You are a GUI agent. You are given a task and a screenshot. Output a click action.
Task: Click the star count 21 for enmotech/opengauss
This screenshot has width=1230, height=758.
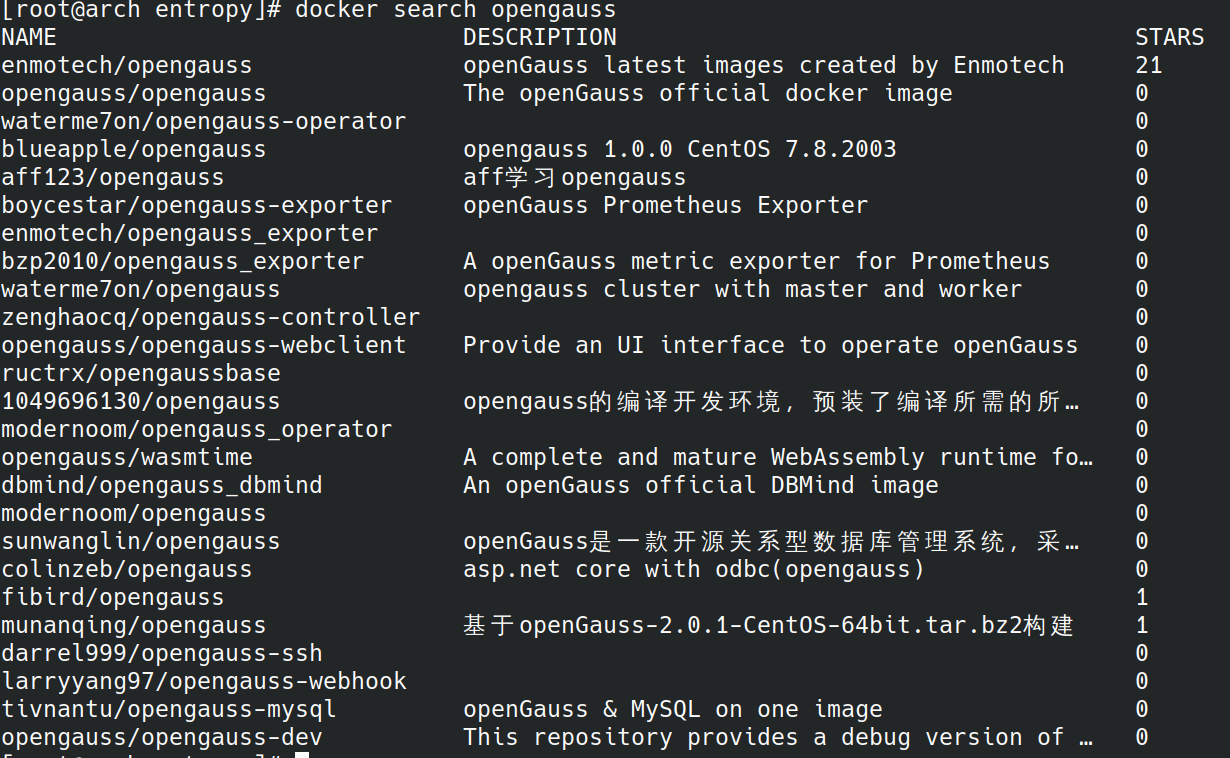[x=1149, y=66]
